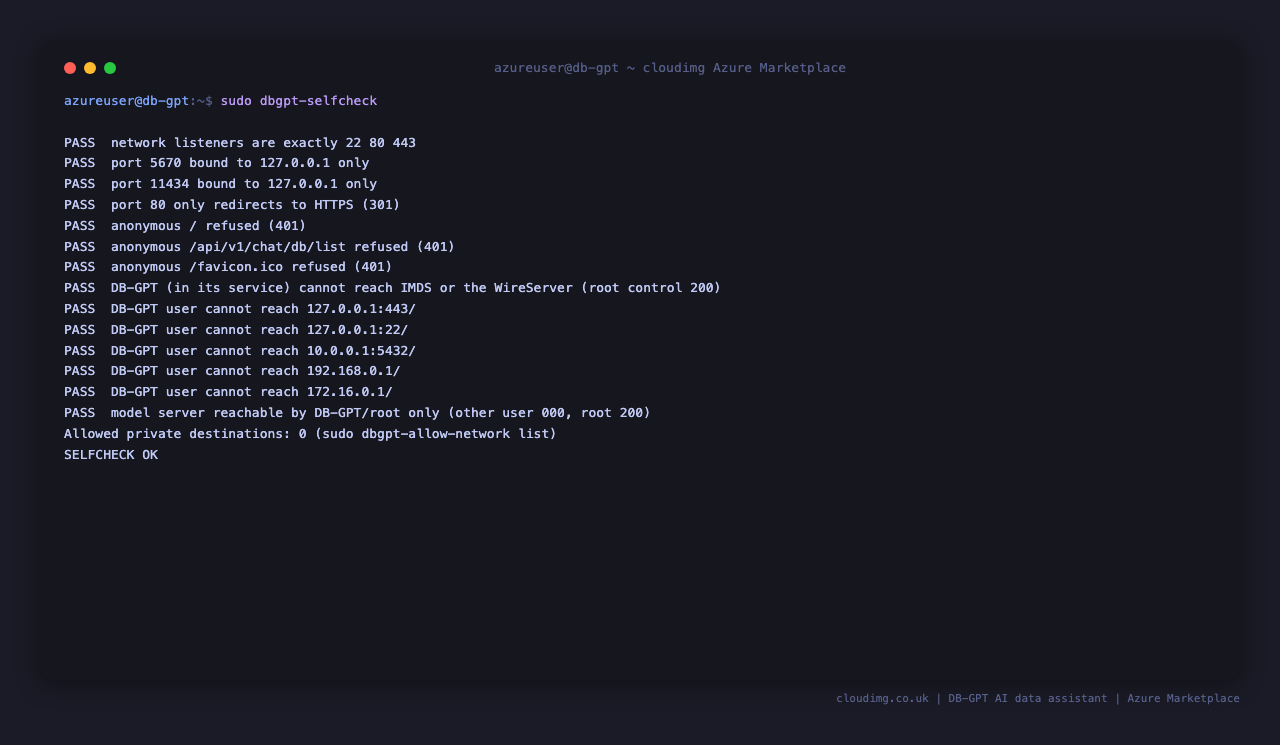This screenshot has height=745, width=1280.
Task: Click the 'anonymous /favicon.ico refused (401)' line
Action: coord(228,267)
